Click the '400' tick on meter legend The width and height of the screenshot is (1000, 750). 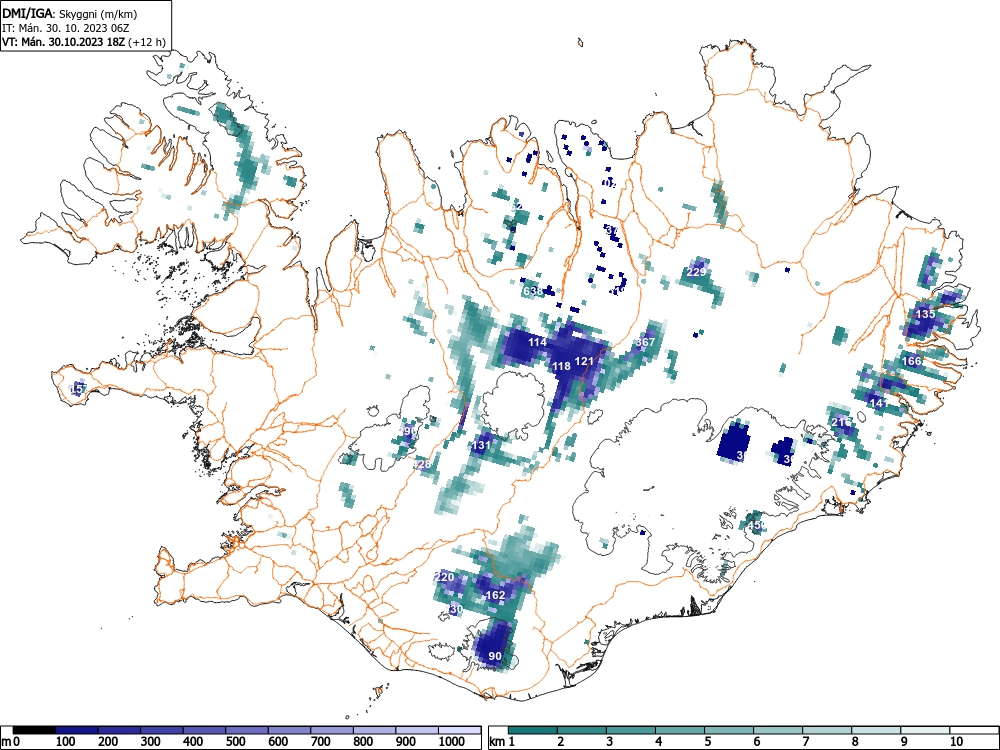[193, 742]
